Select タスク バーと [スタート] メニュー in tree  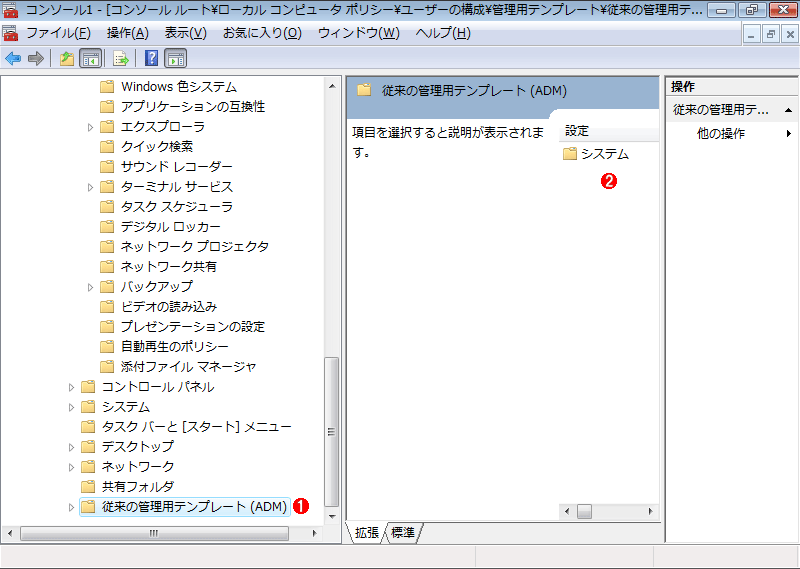coord(196,427)
